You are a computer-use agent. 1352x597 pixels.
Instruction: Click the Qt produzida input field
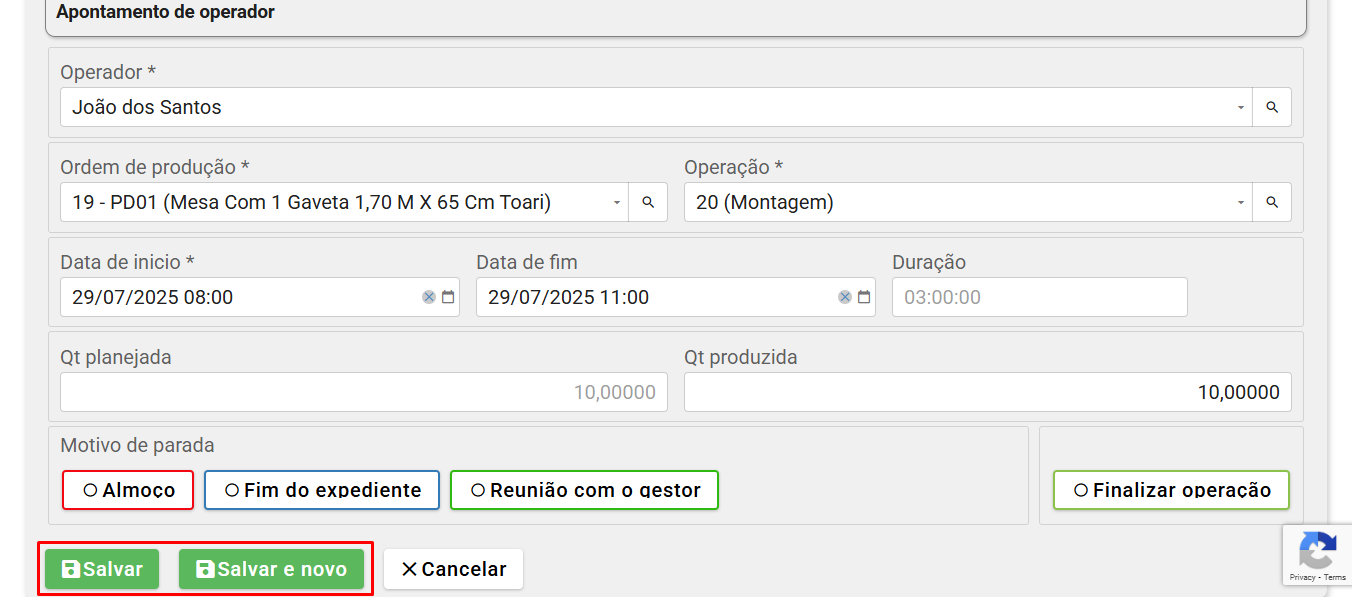pyautogui.click(x=987, y=392)
